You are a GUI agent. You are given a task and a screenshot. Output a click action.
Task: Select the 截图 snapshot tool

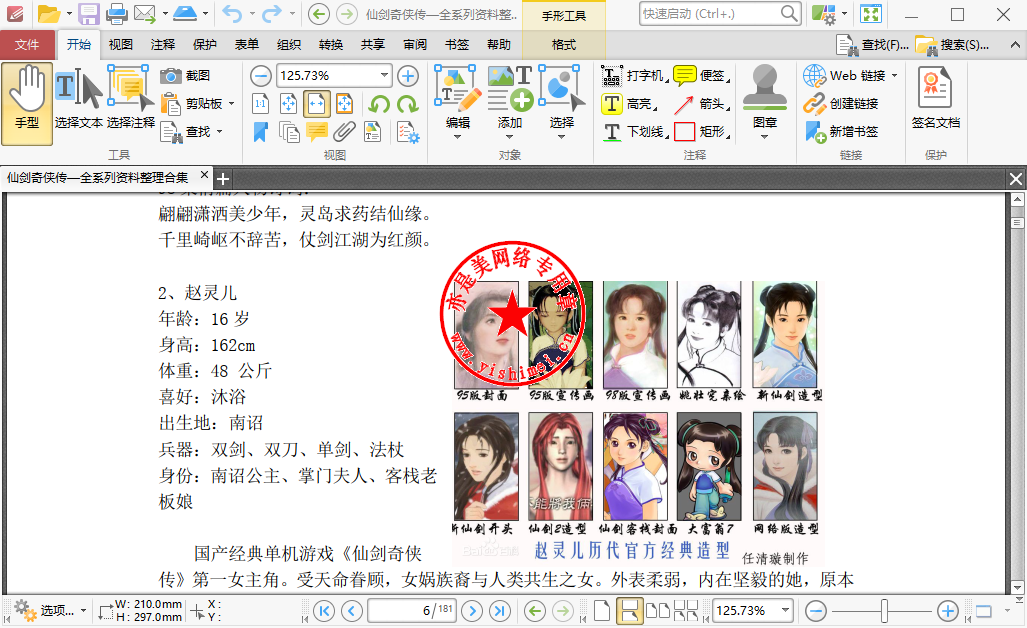[x=185, y=76]
